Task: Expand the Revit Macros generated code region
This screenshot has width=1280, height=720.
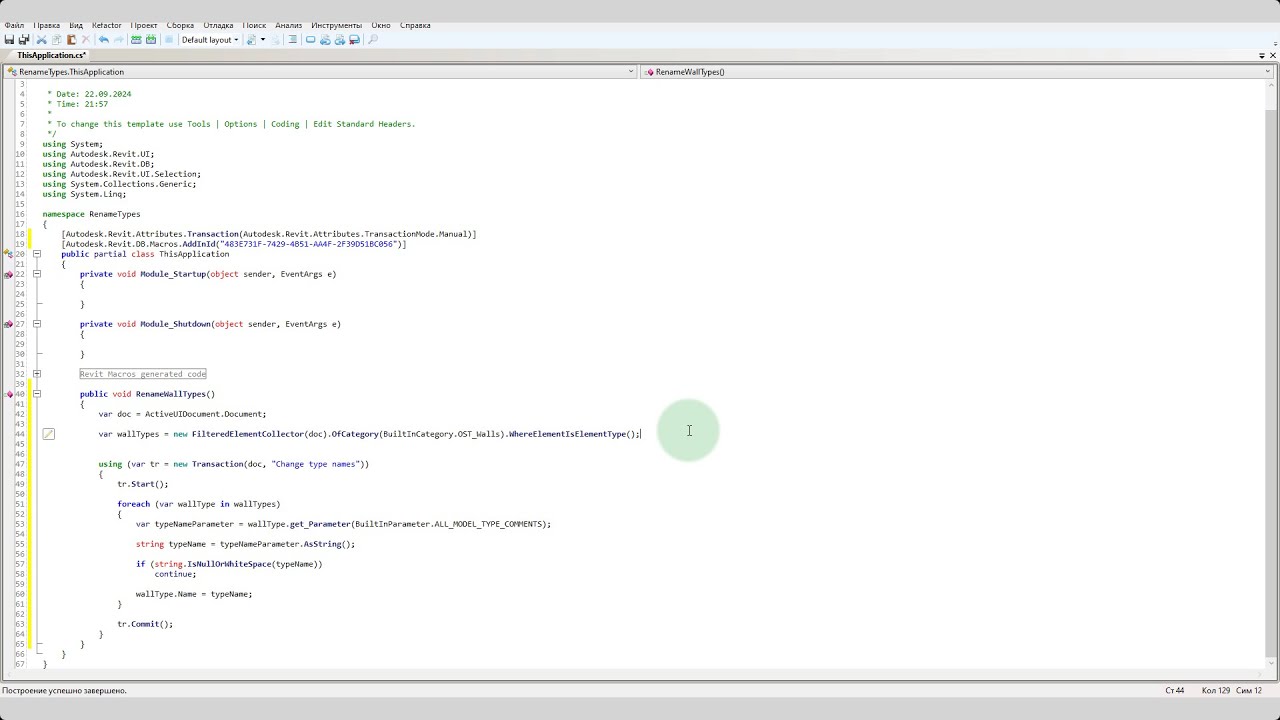Action: [36, 374]
